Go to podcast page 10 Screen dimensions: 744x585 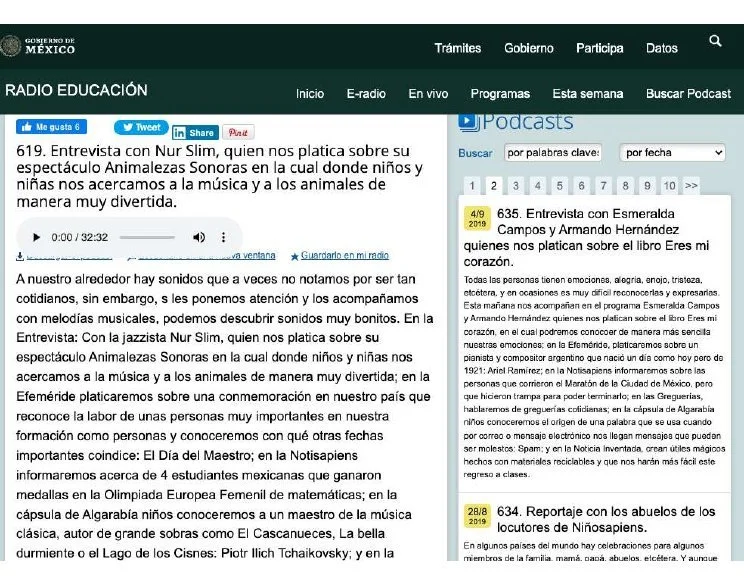(x=670, y=186)
